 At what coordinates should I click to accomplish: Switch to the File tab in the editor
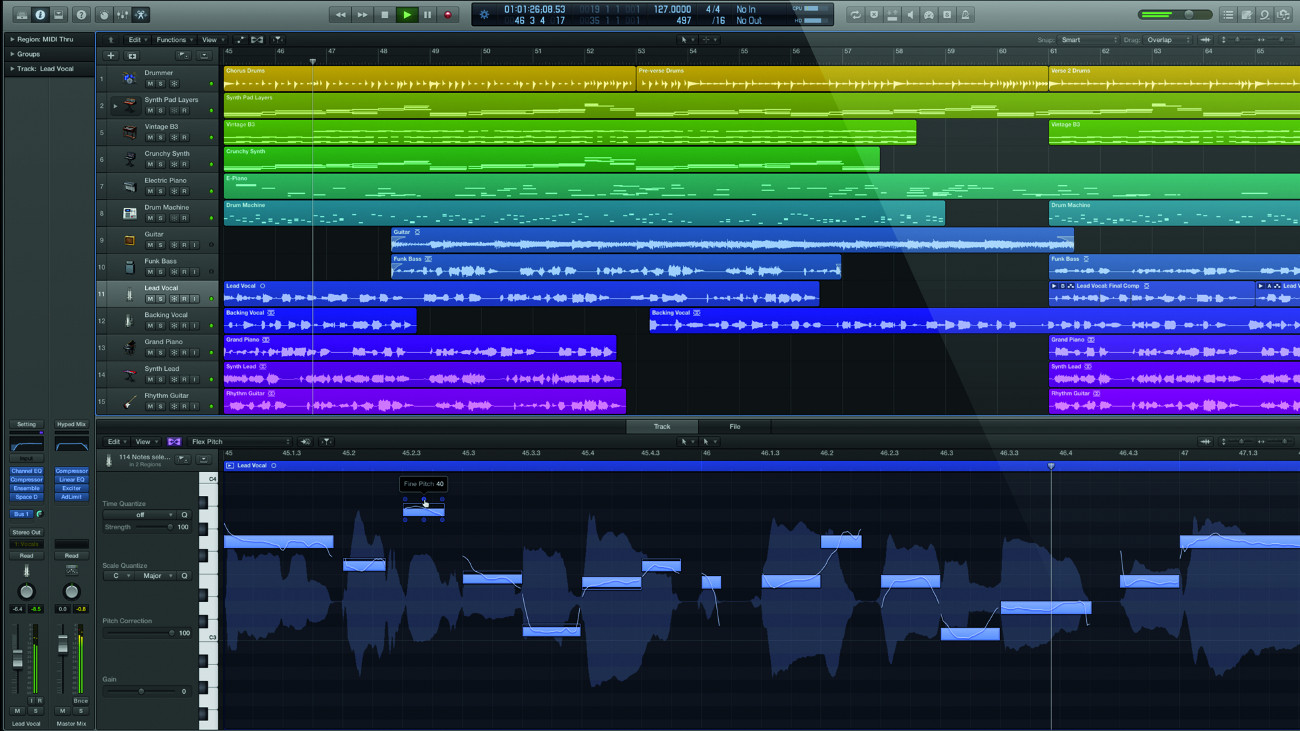tap(735, 426)
